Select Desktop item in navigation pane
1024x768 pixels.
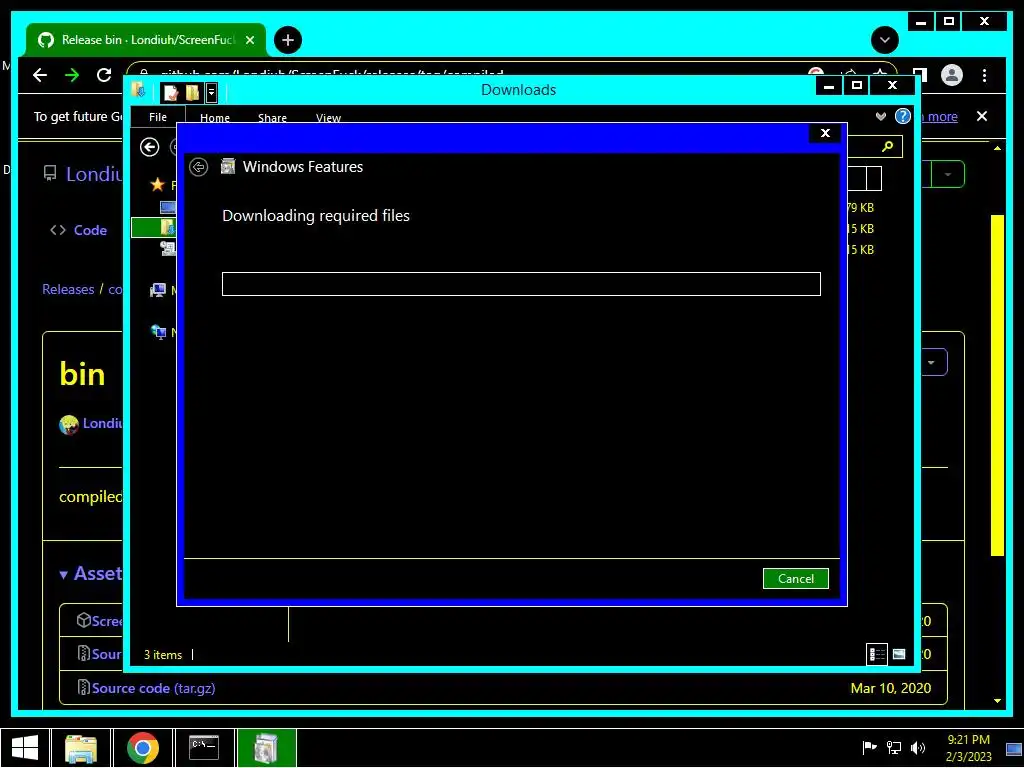168,207
